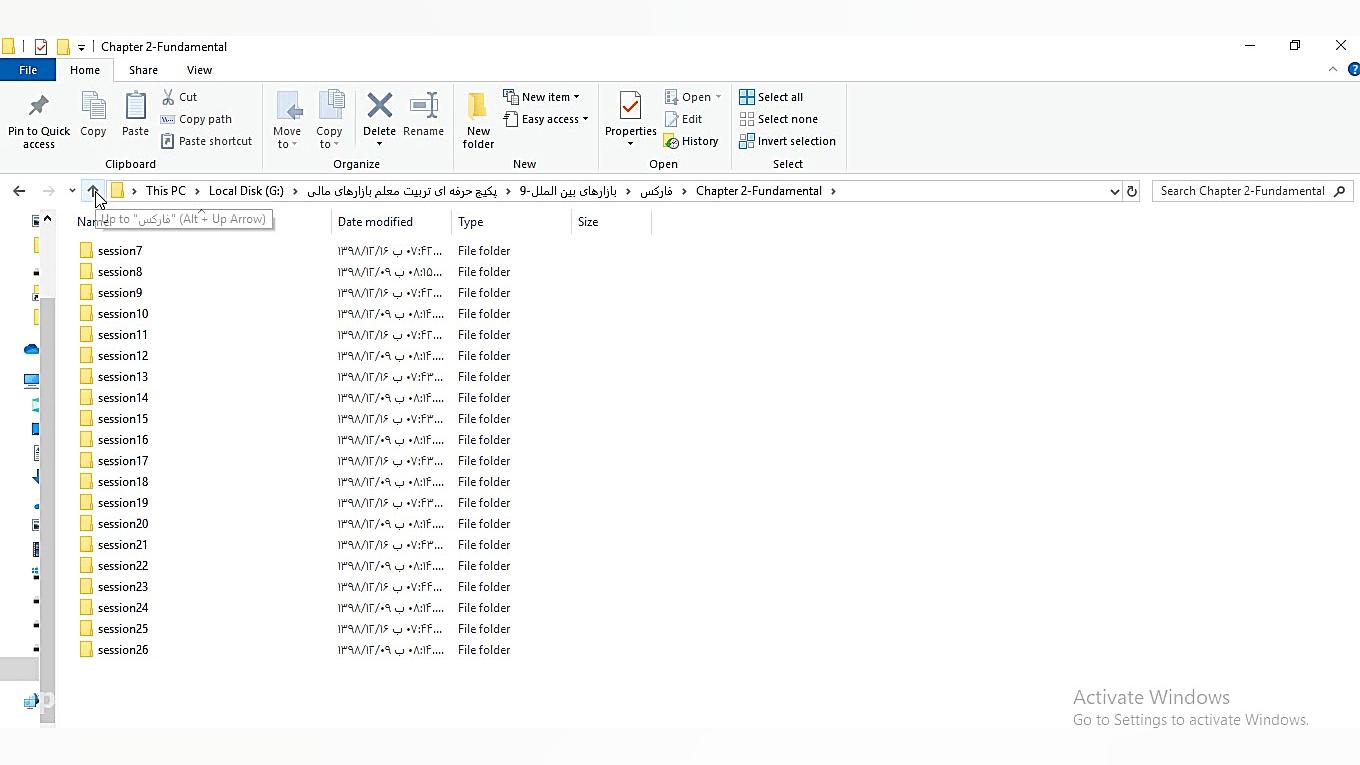Click the Delete red X icon

pos(379,106)
